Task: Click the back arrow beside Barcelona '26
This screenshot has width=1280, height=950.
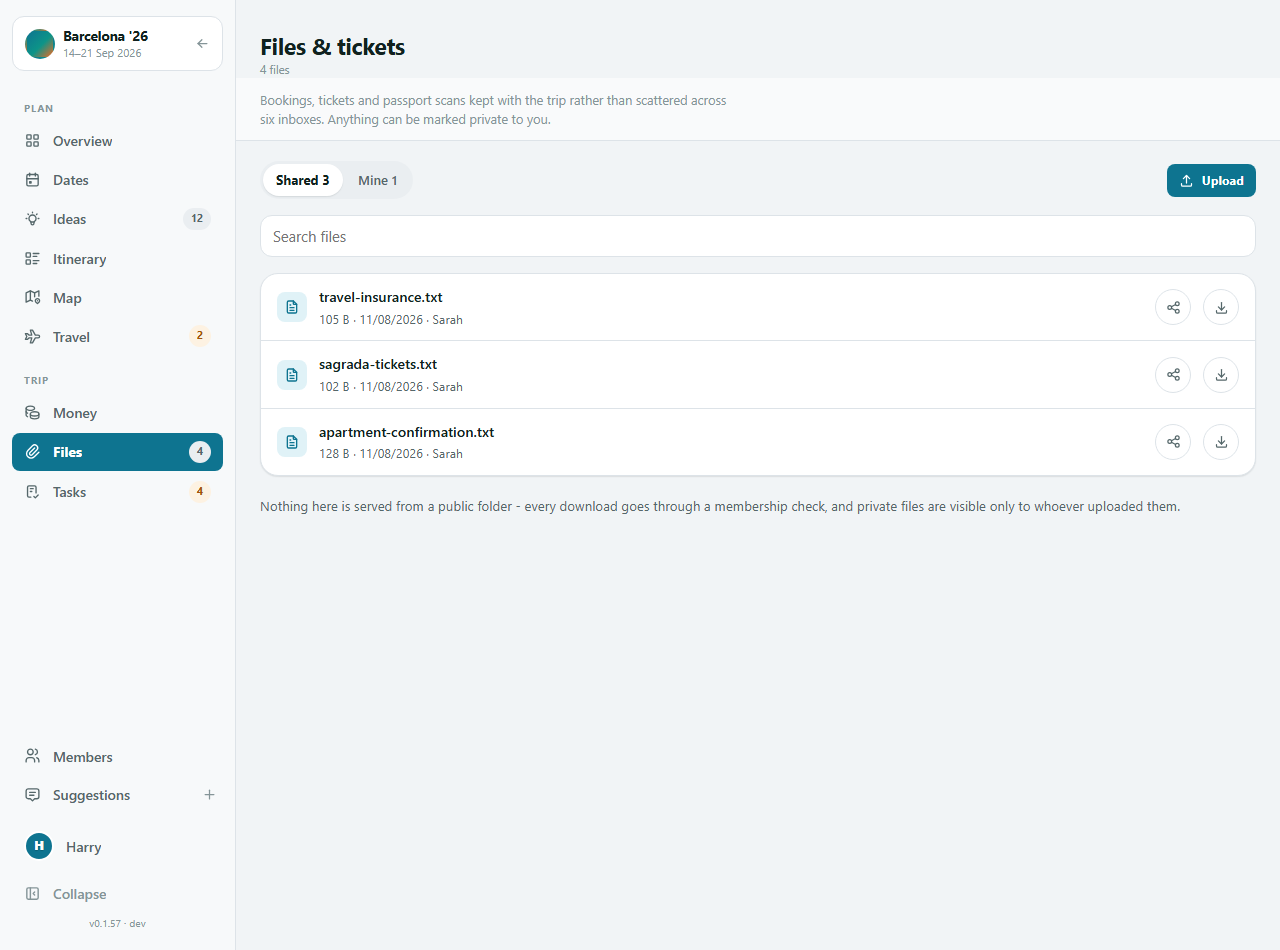Action: (202, 44)
